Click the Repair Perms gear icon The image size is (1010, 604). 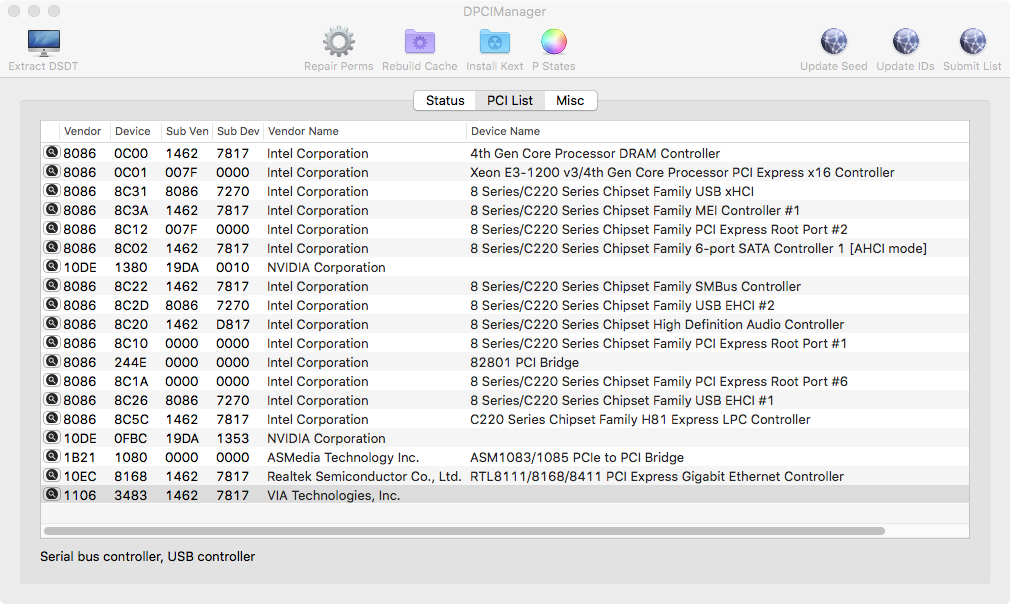pos(338,43)
